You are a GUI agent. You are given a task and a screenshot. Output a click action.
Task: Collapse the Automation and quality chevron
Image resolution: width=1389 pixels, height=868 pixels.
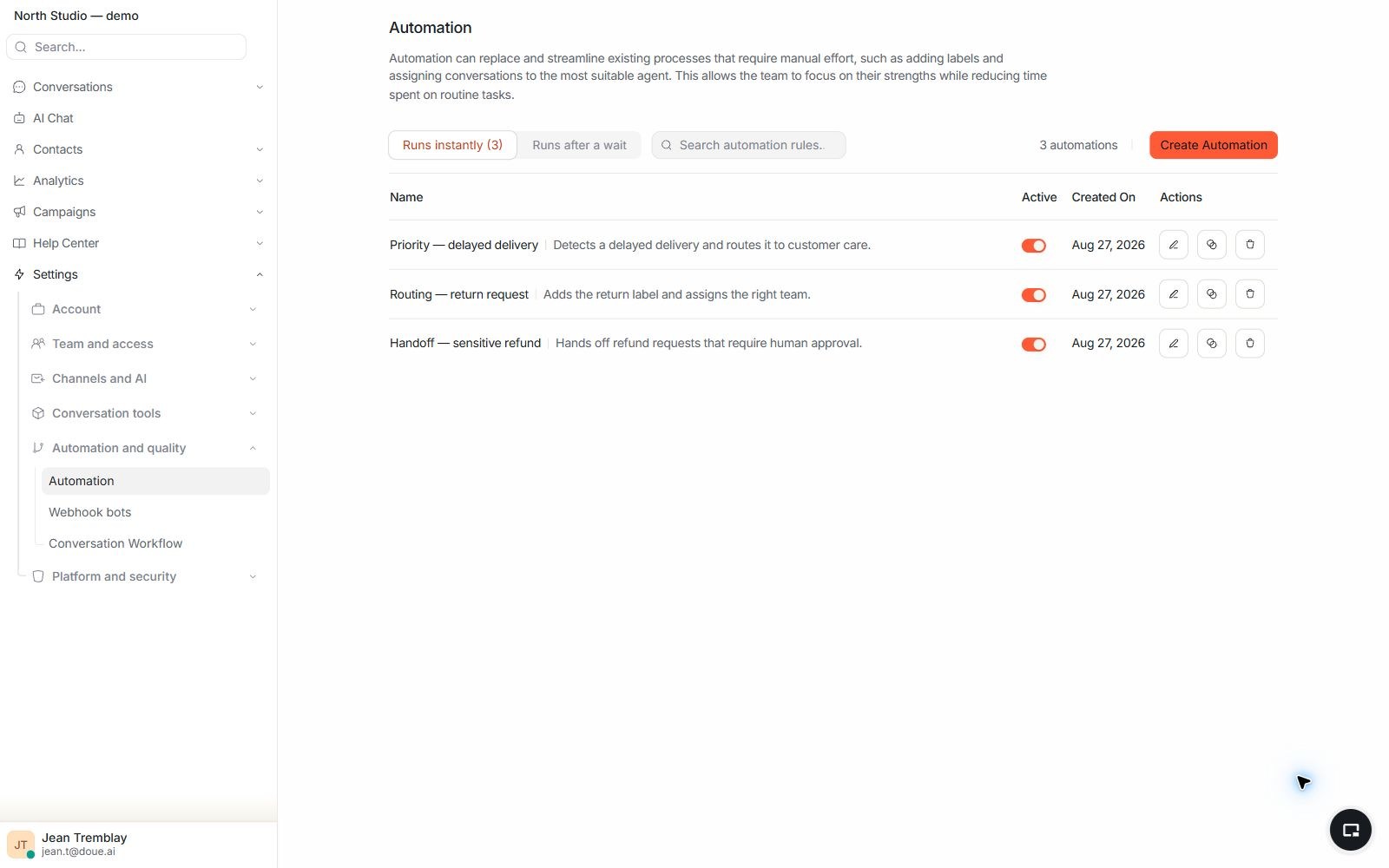tap(253, 448)
